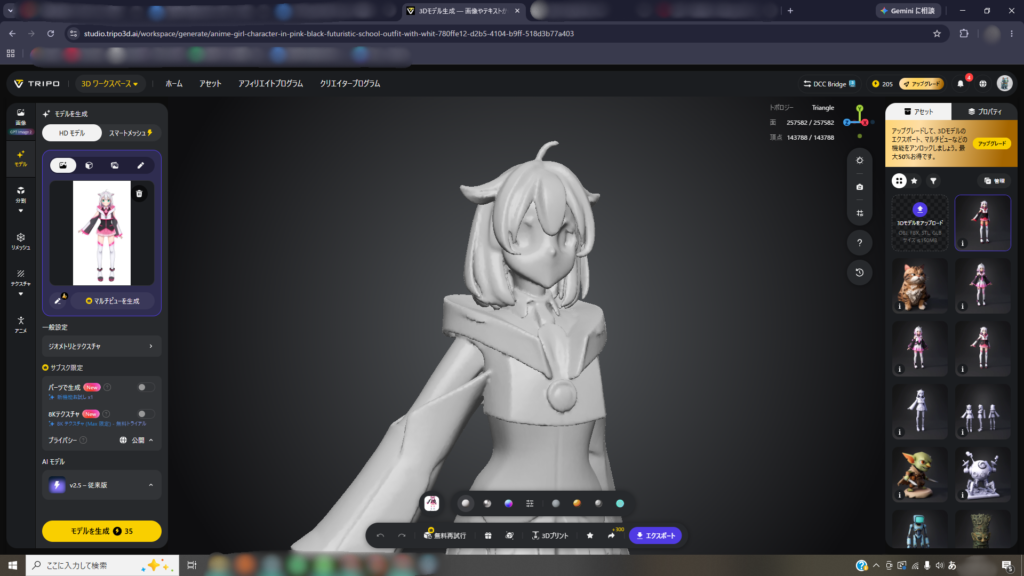The width and height of the screenshot is (1024, 576).
Task: Open the アフィリエイトプログラム menu item
Action: click(270, 84)
